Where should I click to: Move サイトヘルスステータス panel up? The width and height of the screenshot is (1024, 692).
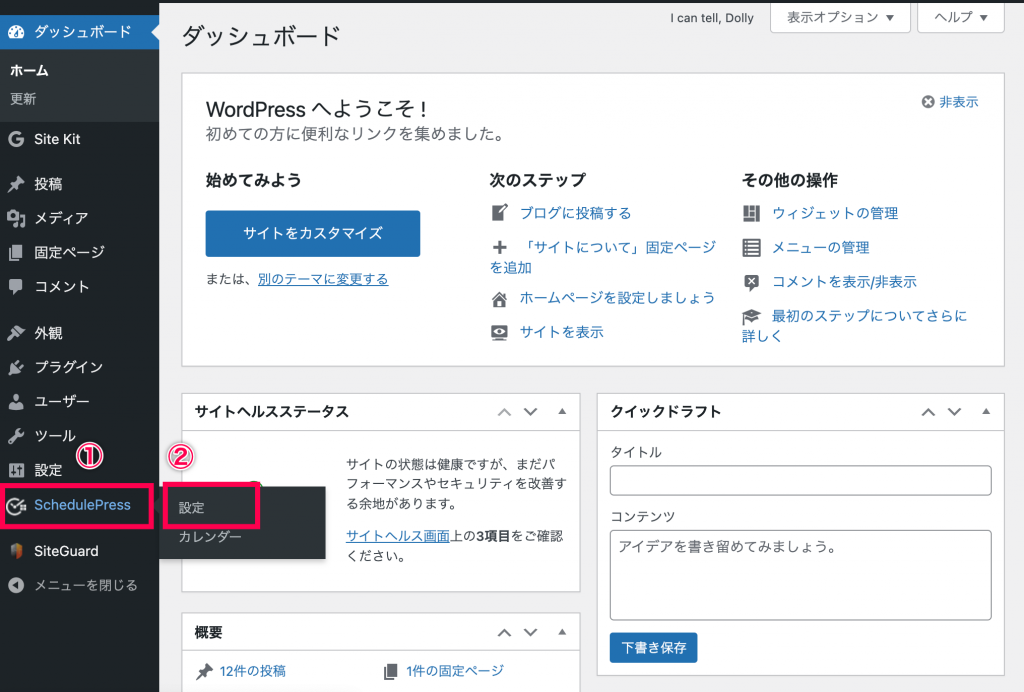[504, 412]
